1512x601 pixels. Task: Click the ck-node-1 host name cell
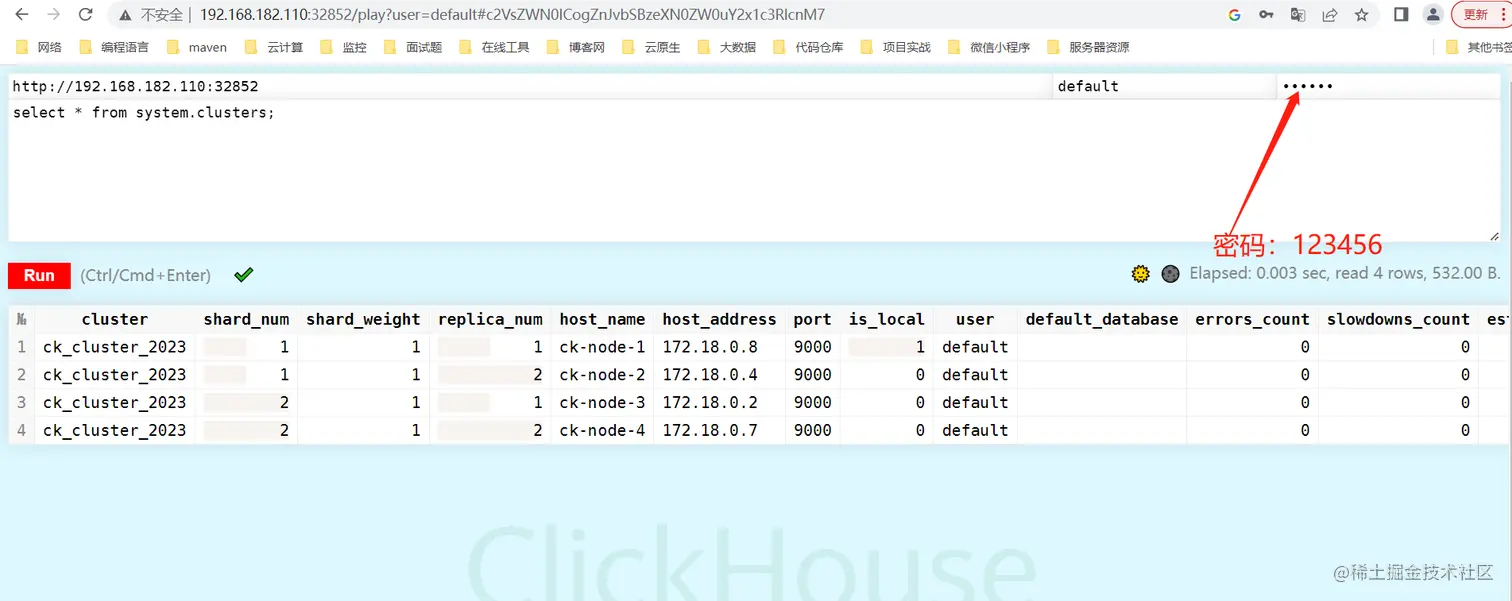pyautogui.click(x=602, y=347)
